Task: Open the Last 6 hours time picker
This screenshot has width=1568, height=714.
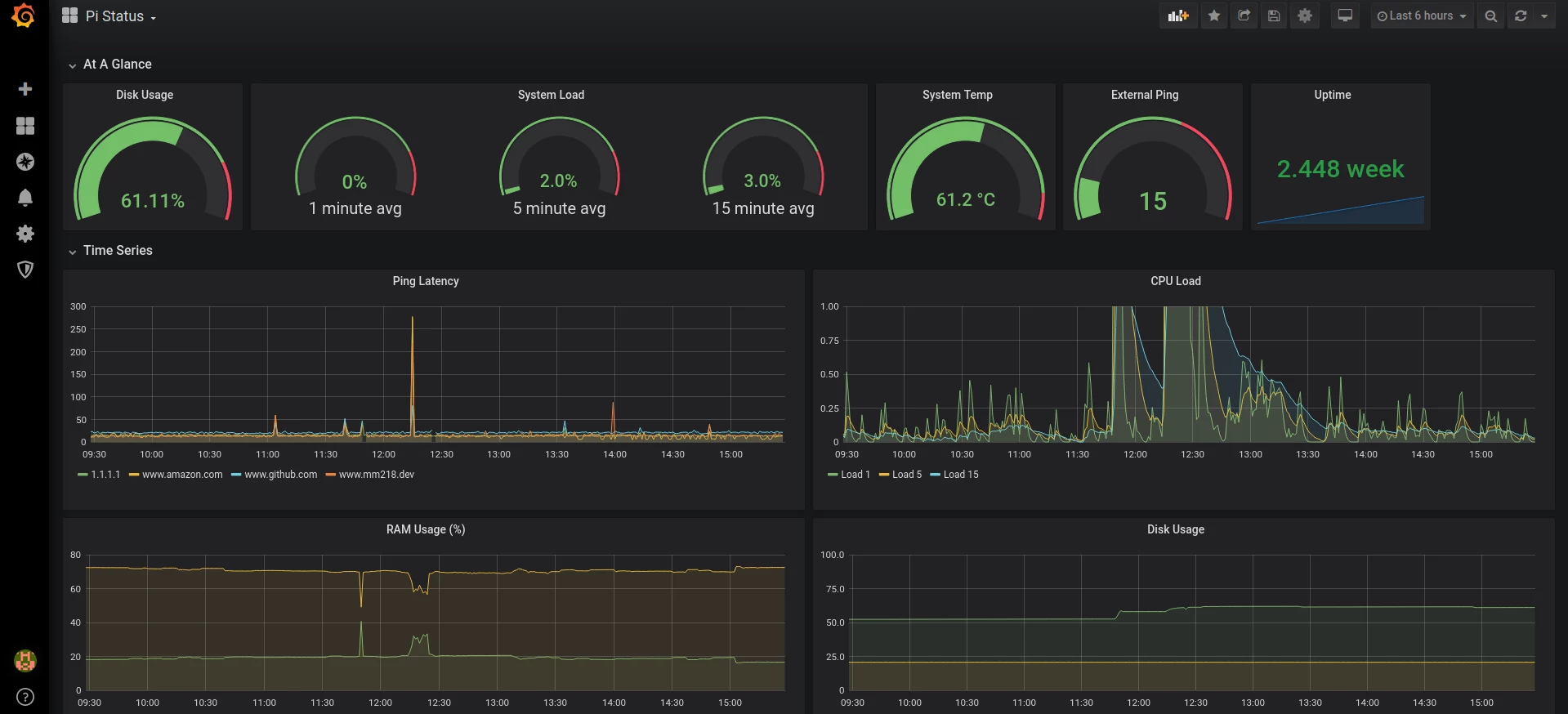Action: 1422,16
